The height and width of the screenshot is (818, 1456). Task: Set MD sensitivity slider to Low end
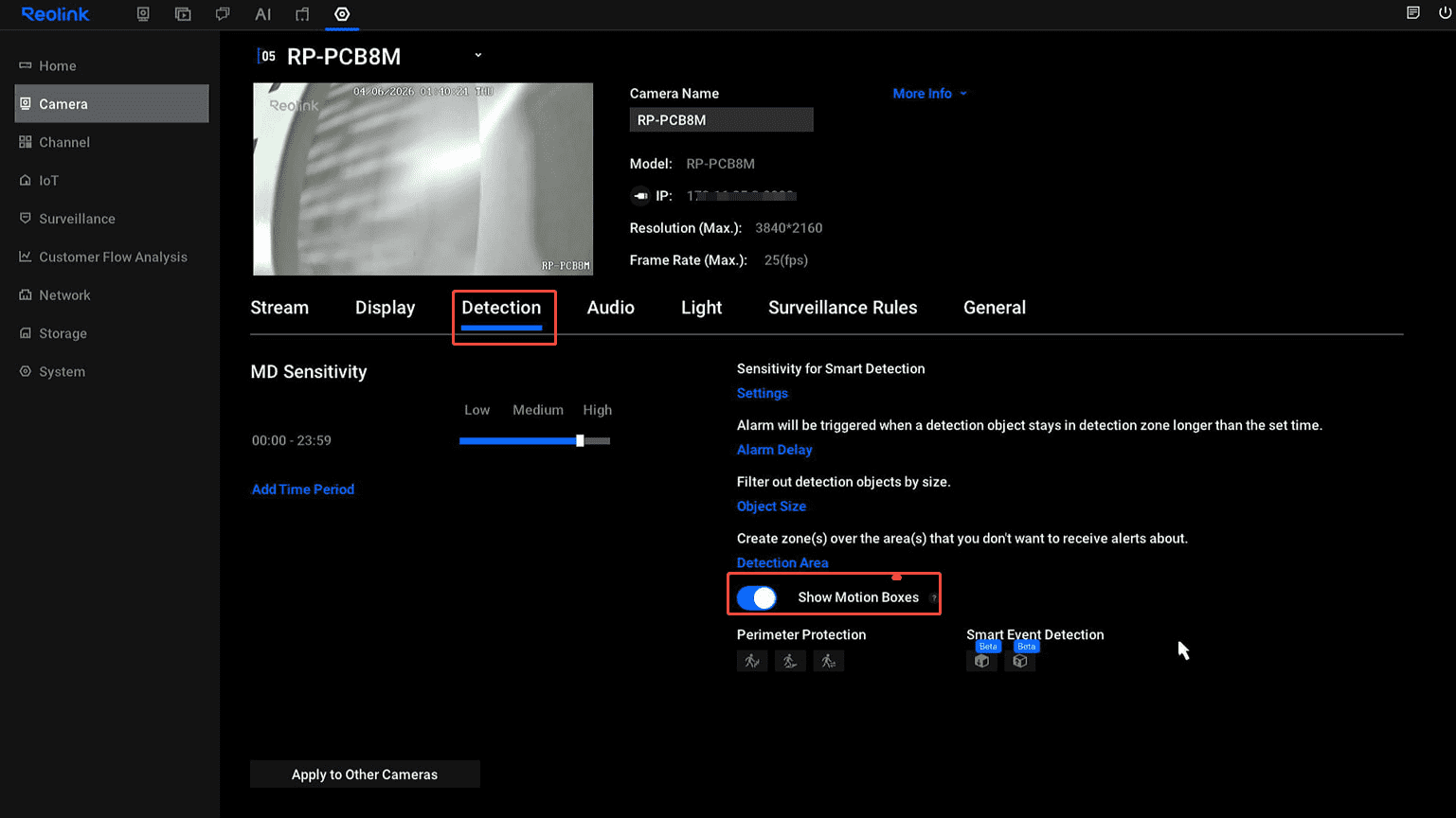[462, 440]
